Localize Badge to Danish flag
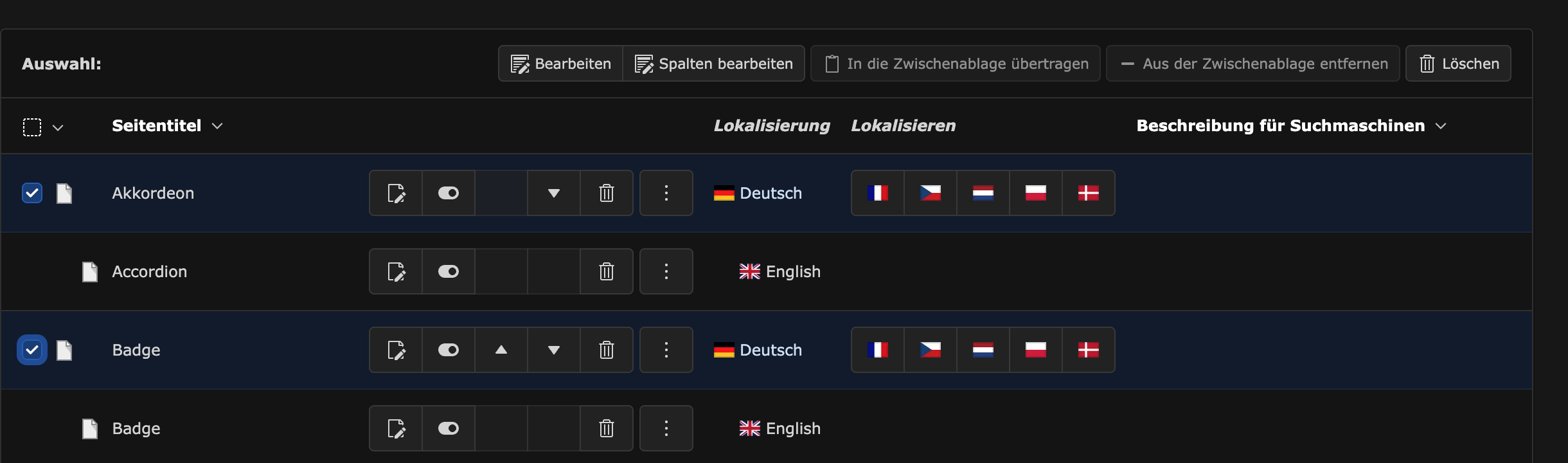The image size is (1568, 463). (1088, 350)
